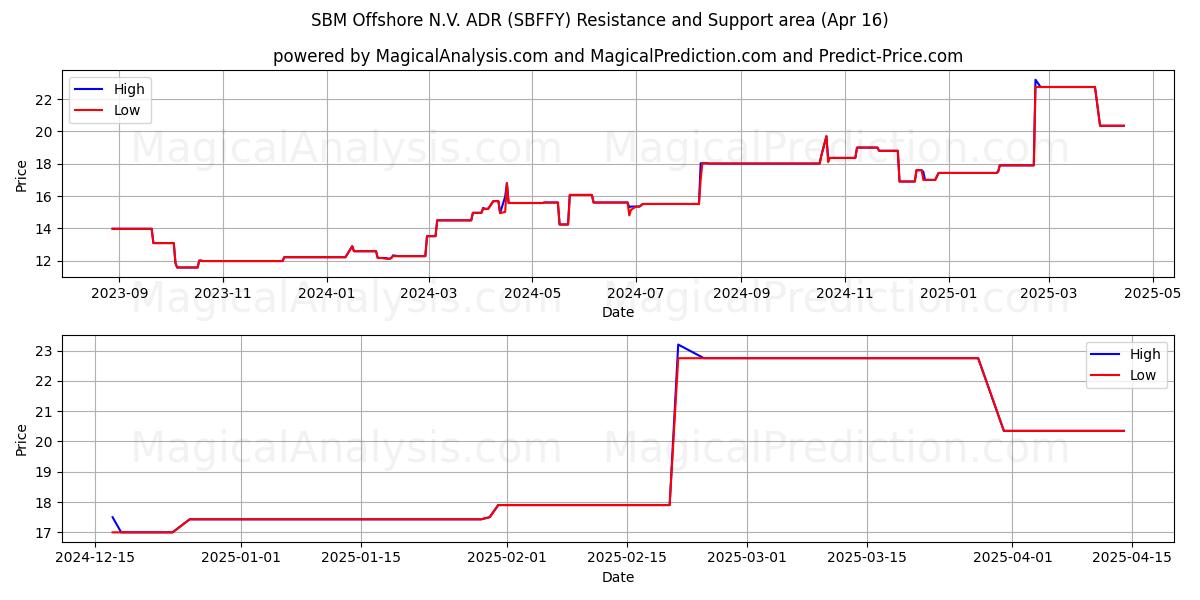Click the 'Date' label under the bottom chart
The height and width of the screenshot is (600, 1200).
click(618, 577)
